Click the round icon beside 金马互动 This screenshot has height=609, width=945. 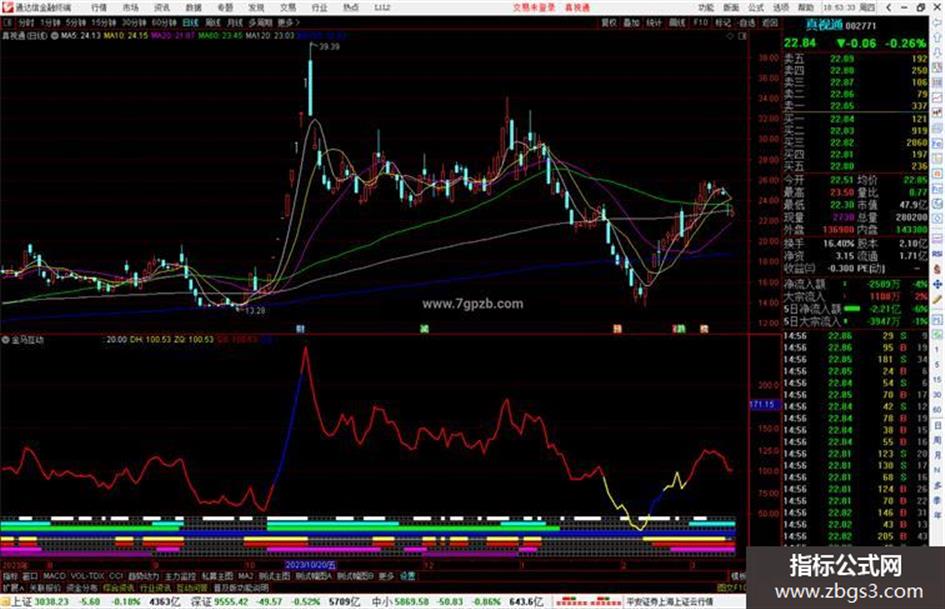pyautogui.click(x=6, y=340)
